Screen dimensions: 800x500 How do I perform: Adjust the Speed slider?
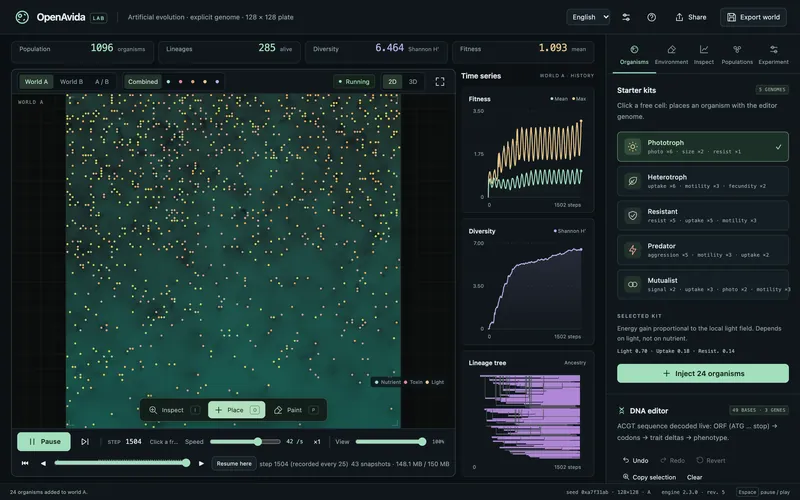[245, 442]
